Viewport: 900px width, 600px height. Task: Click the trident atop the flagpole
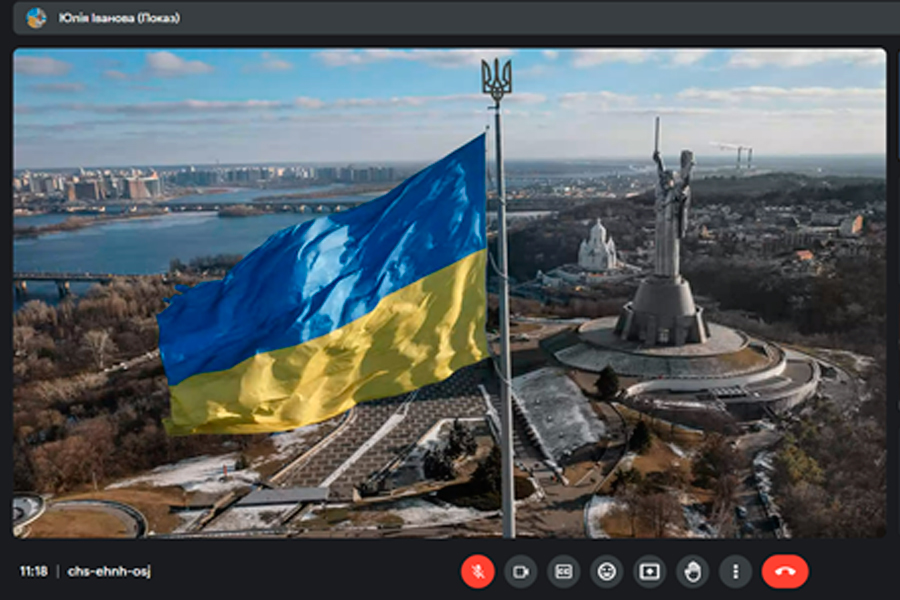(496, 80)
